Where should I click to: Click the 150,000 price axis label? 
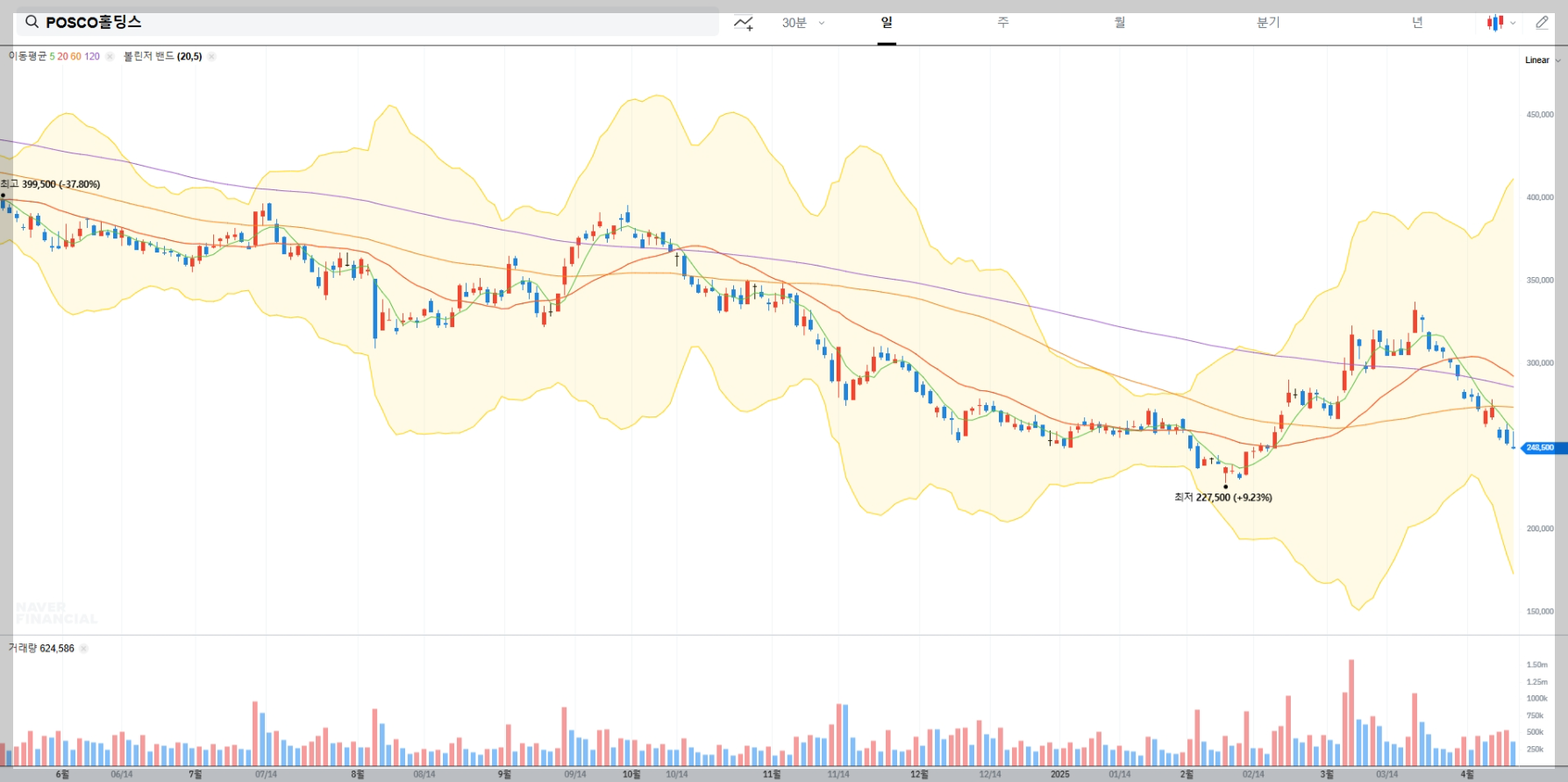[x=1540, y=612]
